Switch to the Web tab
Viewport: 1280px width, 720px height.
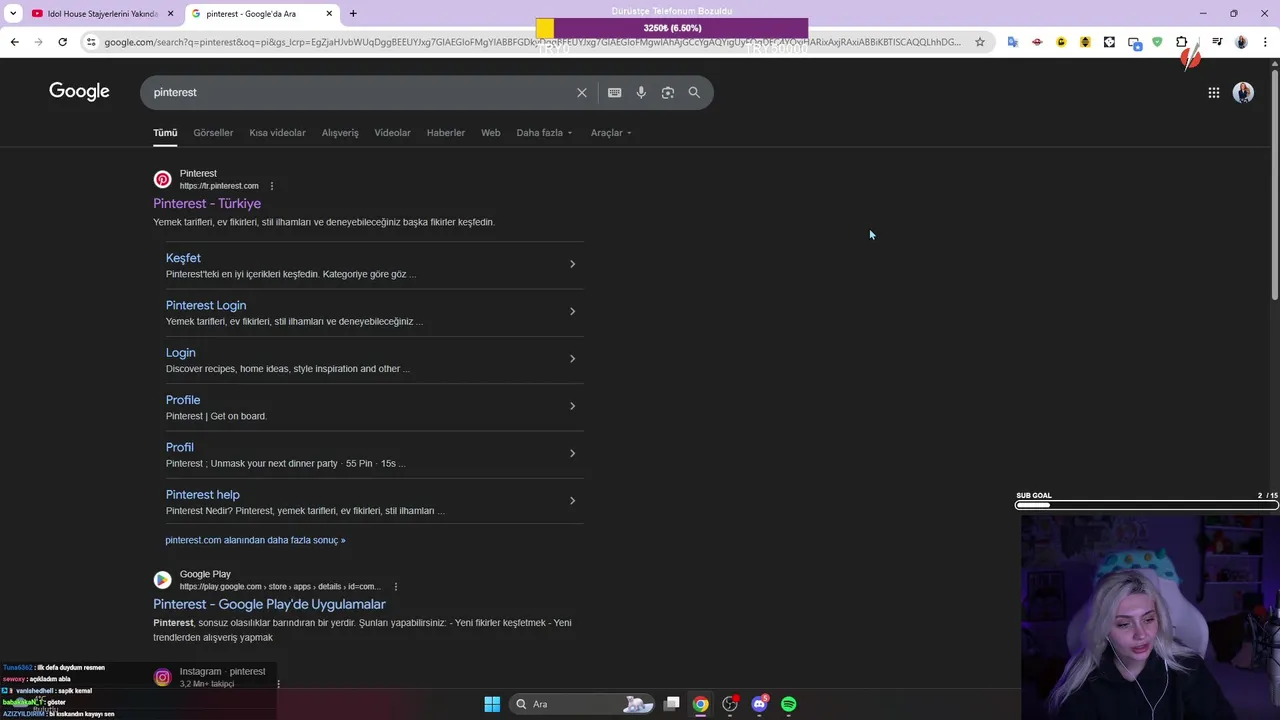pos(490,133)
